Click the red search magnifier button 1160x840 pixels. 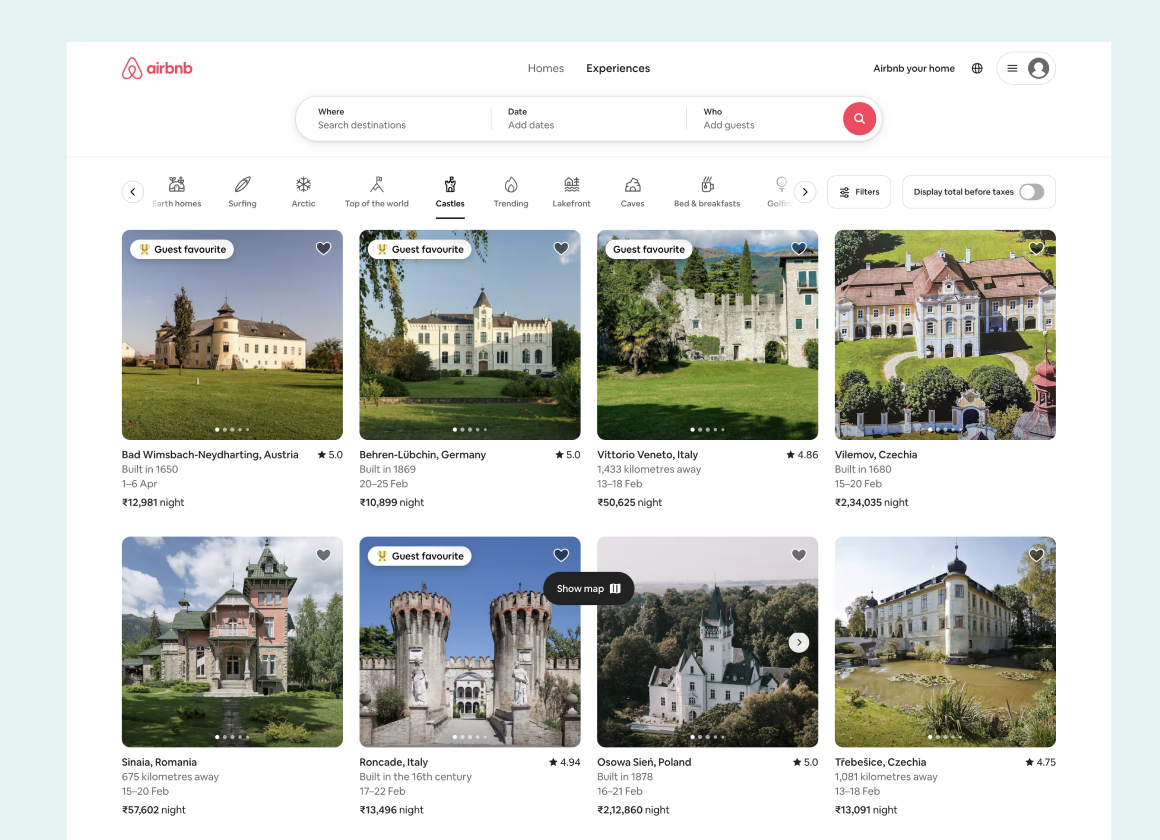859,119
